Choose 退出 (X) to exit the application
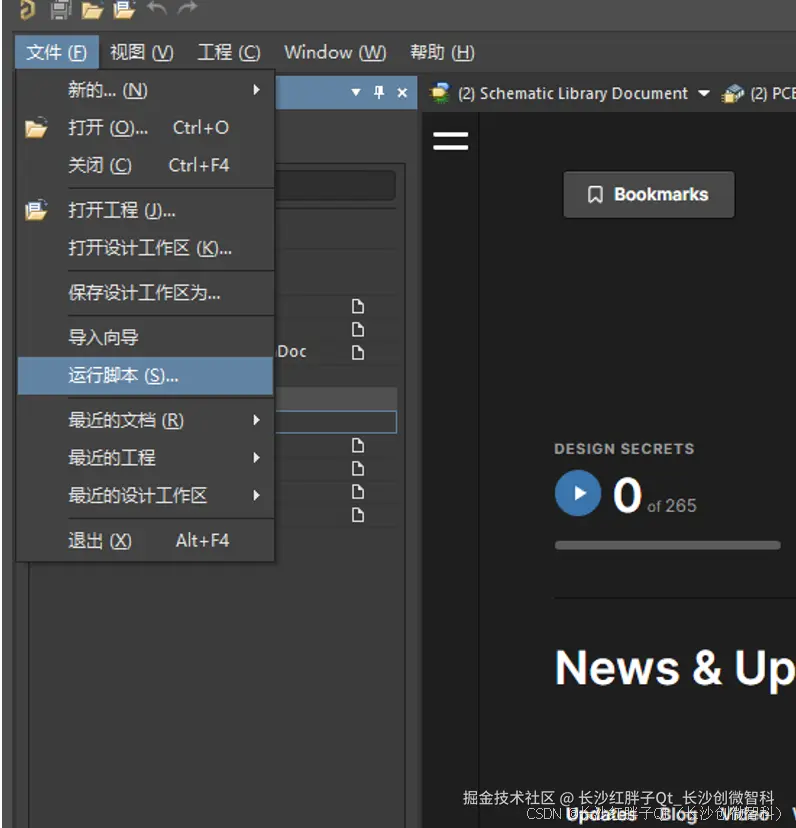Screen dimensions: 796x828 pyautogui.click(x=145, y=540)
